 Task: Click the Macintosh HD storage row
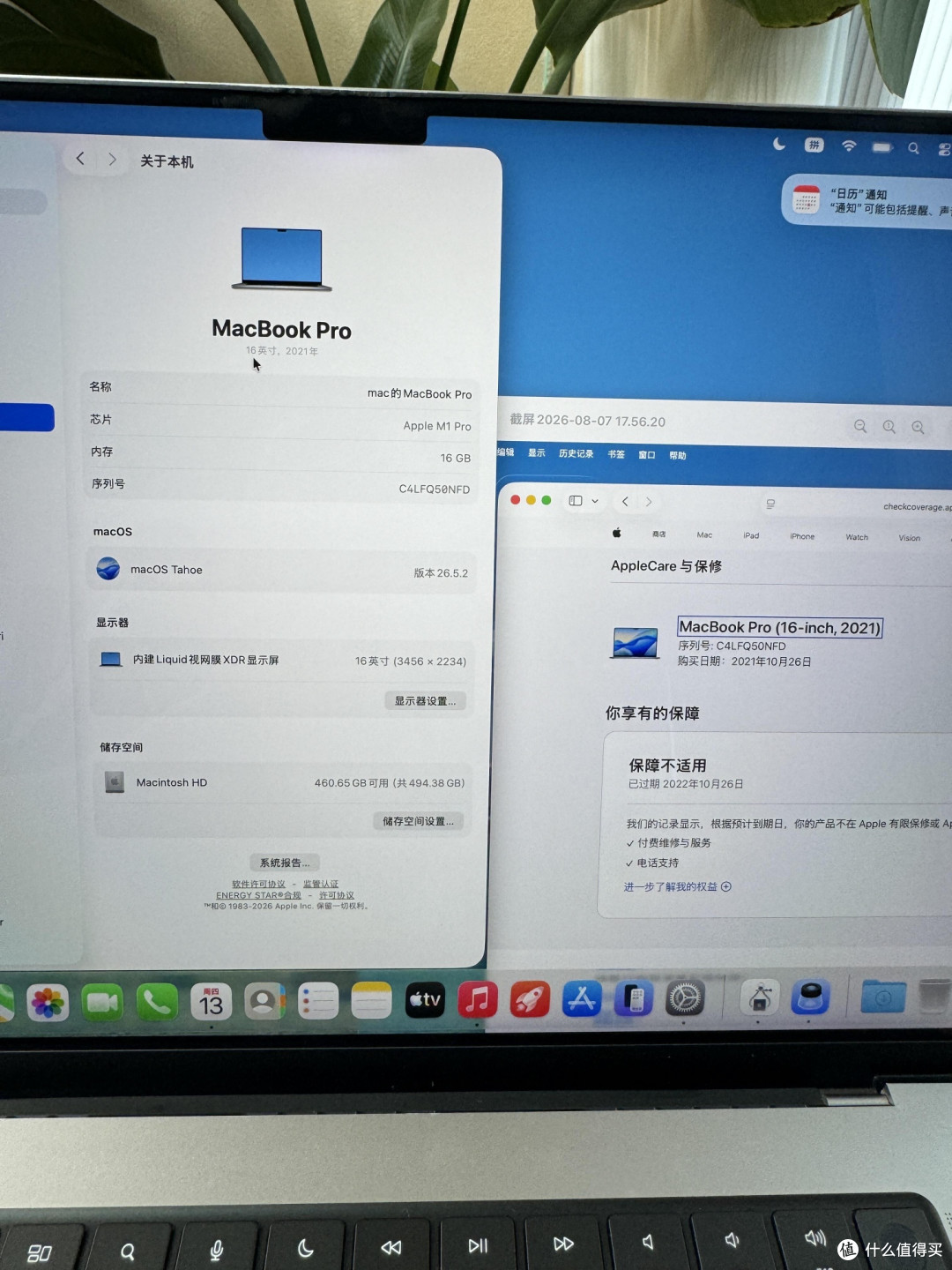(282, 782)
